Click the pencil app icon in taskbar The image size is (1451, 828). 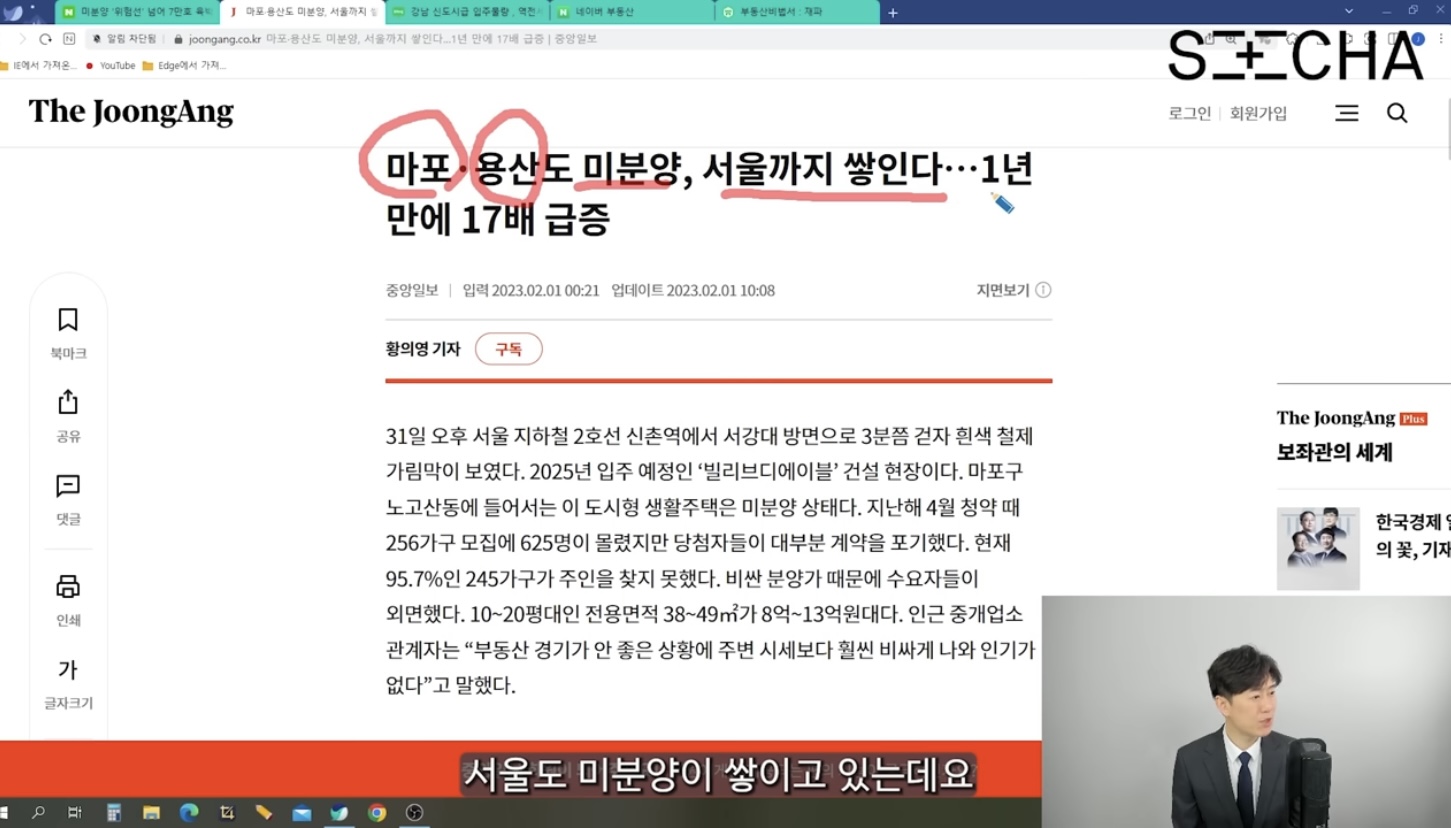[x=264, y=813]
